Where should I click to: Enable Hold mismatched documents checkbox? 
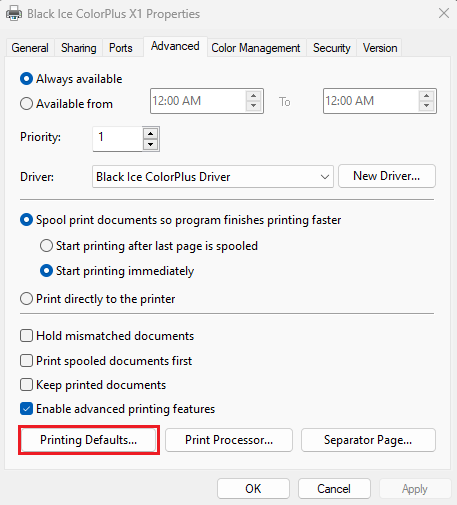coord(26,336)
